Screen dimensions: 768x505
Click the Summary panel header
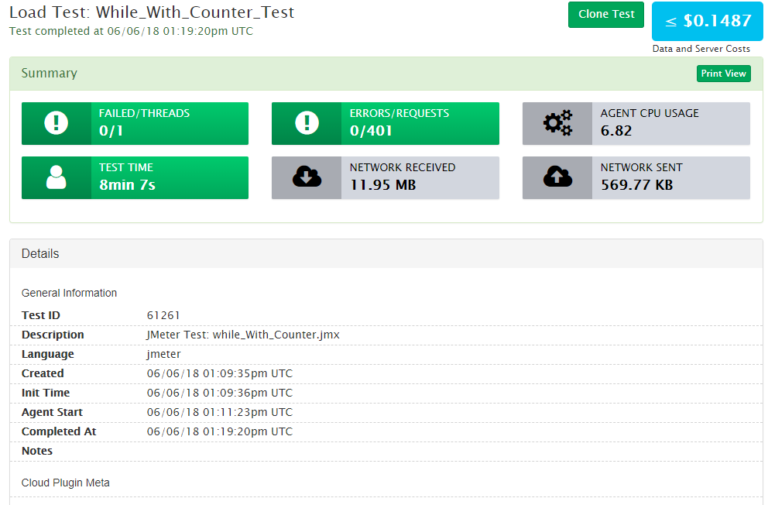(386, 73)
